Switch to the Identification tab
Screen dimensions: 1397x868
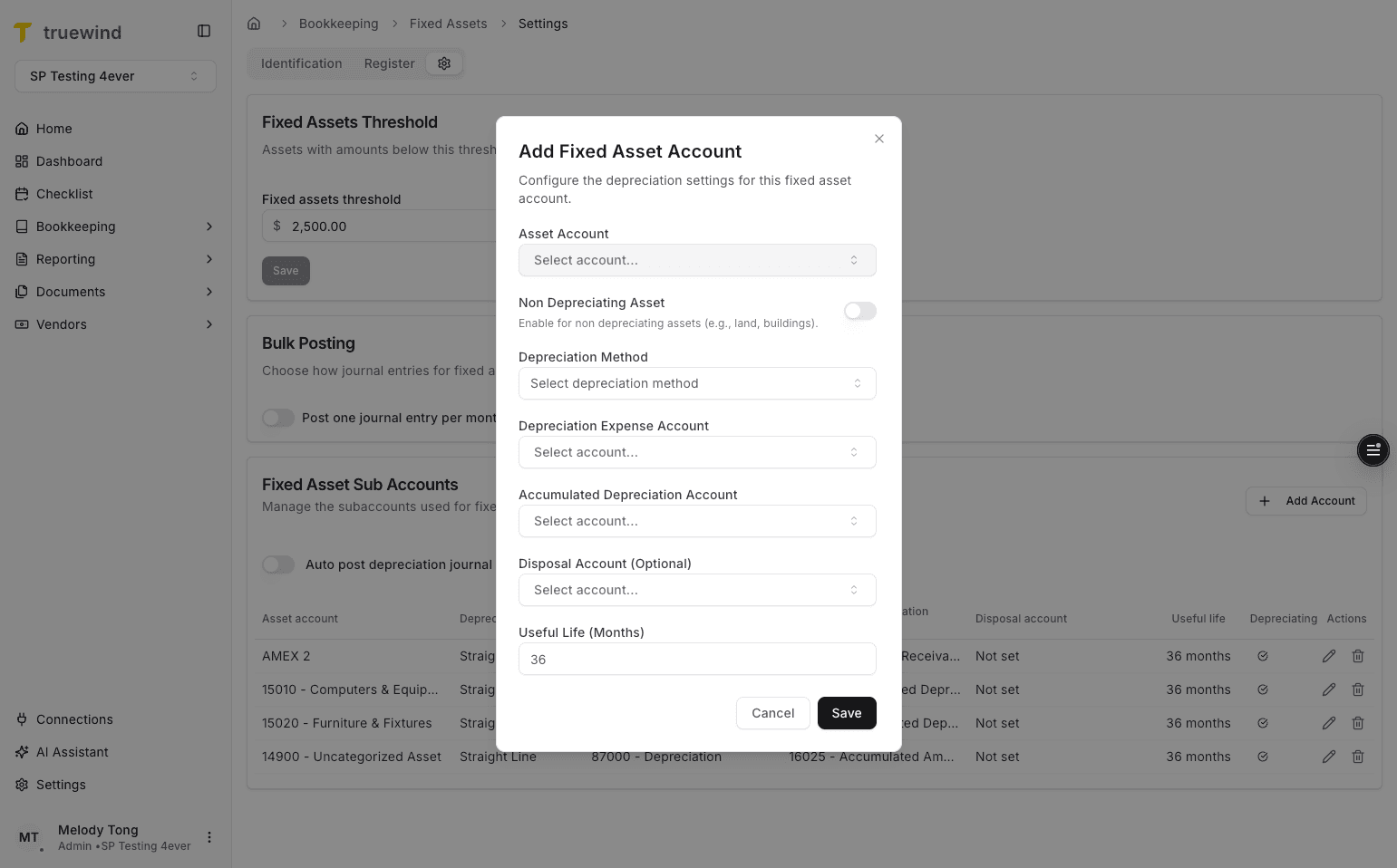pos(301,63)
